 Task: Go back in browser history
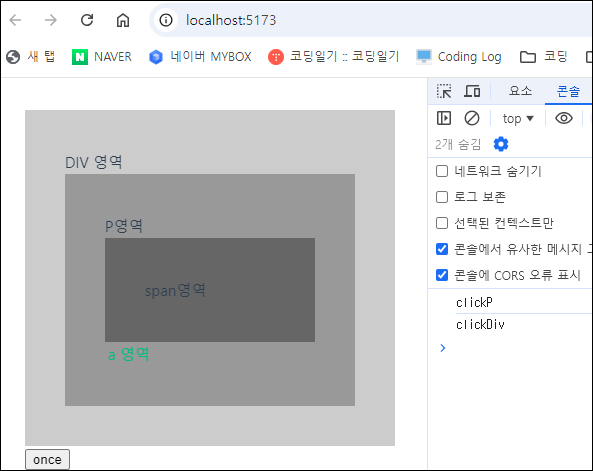click(x=16, y=20)
